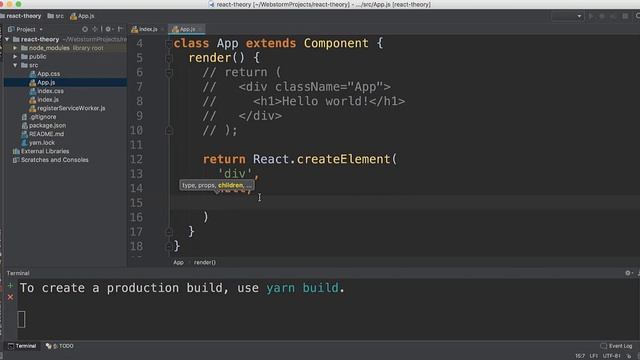
Task: Collapse the src folder
Action: pos(15,65)
